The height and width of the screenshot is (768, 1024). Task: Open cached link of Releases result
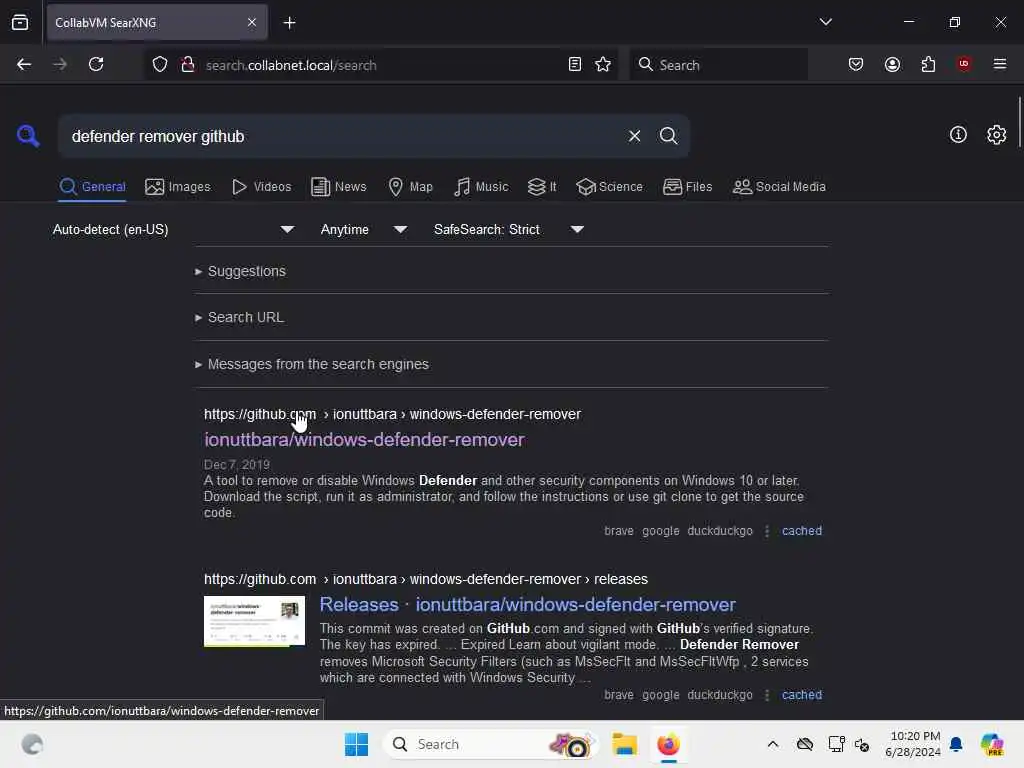(x=802, y=695)
